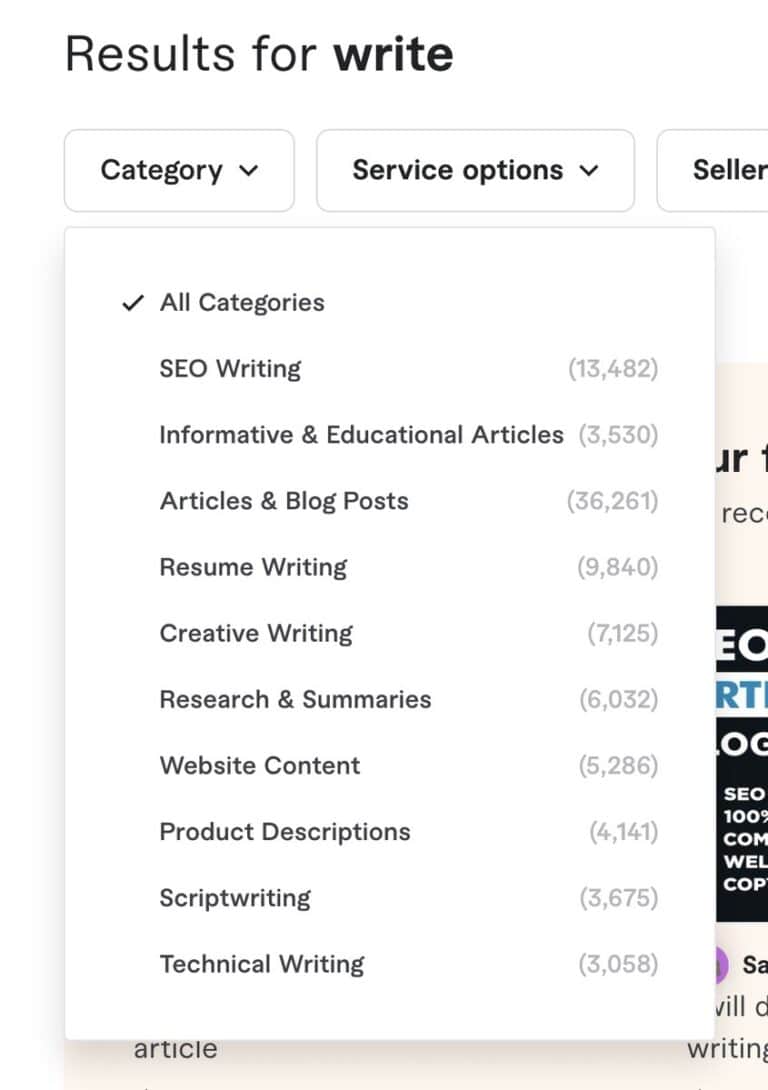The width and height of the screenshot is (768, 1090).
Task: Choose Scriptwriting category
Action: tap(235, 897)
